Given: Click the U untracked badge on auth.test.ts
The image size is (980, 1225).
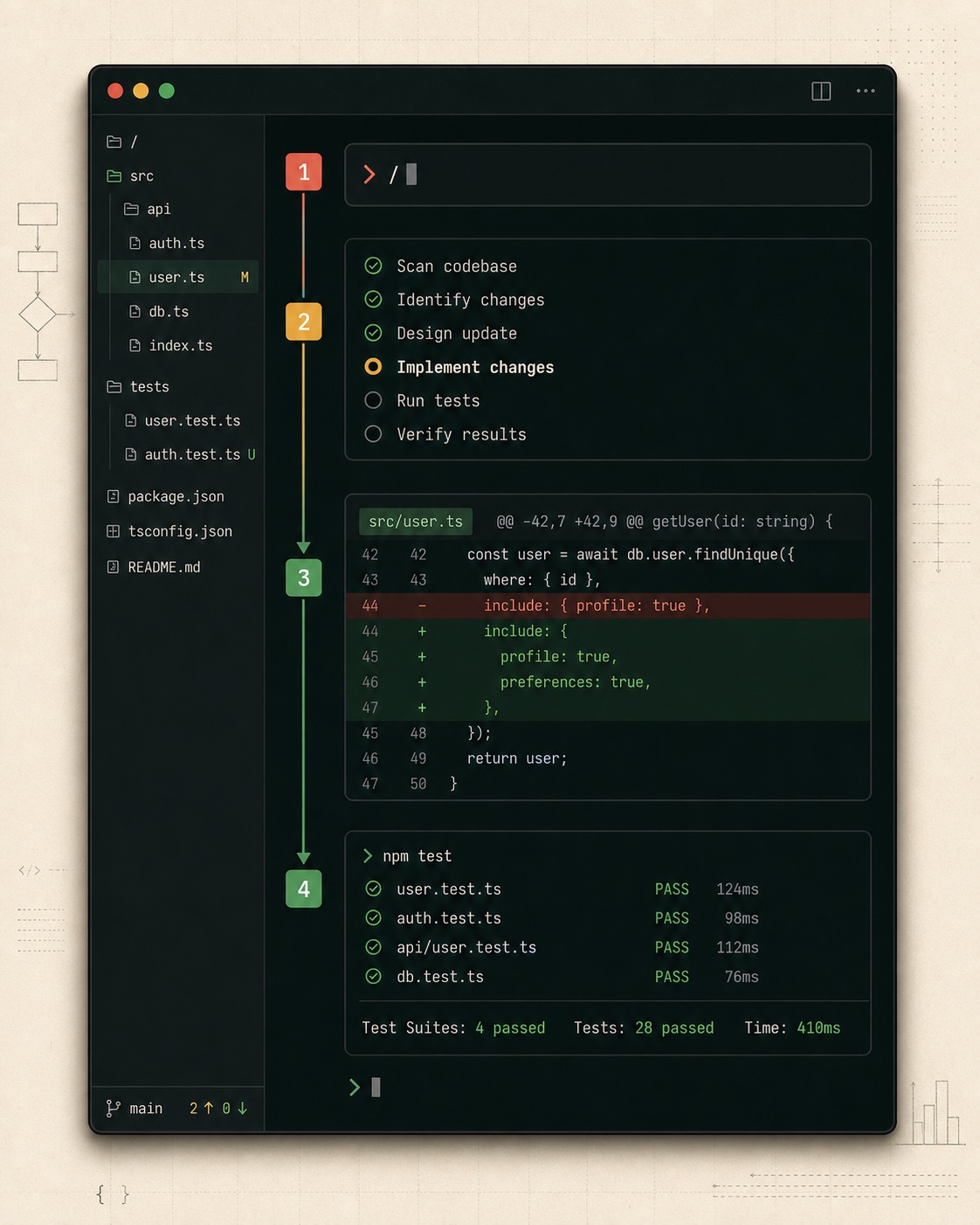Looking at the screenshot, I should tap(252, 454).
